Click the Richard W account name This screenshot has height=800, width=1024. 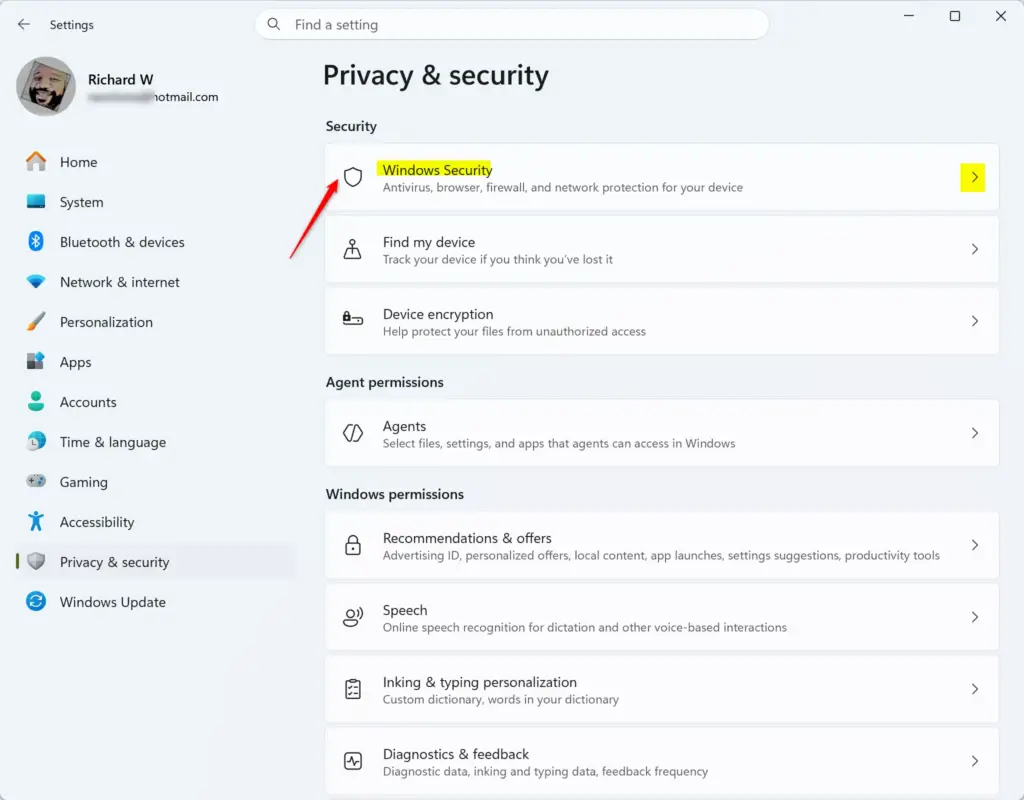(x=121, y=79)
